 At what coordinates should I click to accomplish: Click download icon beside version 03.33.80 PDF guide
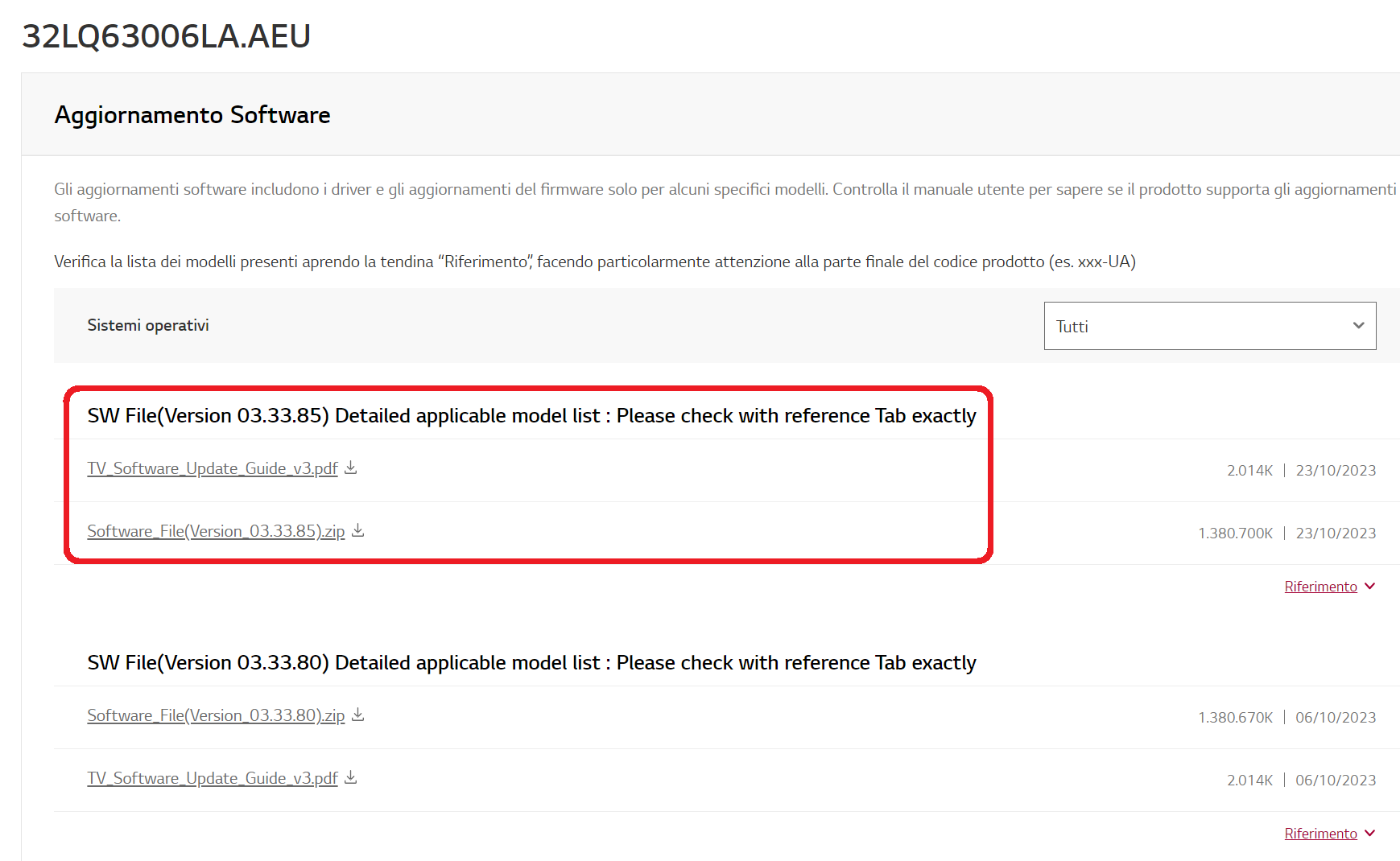(351, 777)
